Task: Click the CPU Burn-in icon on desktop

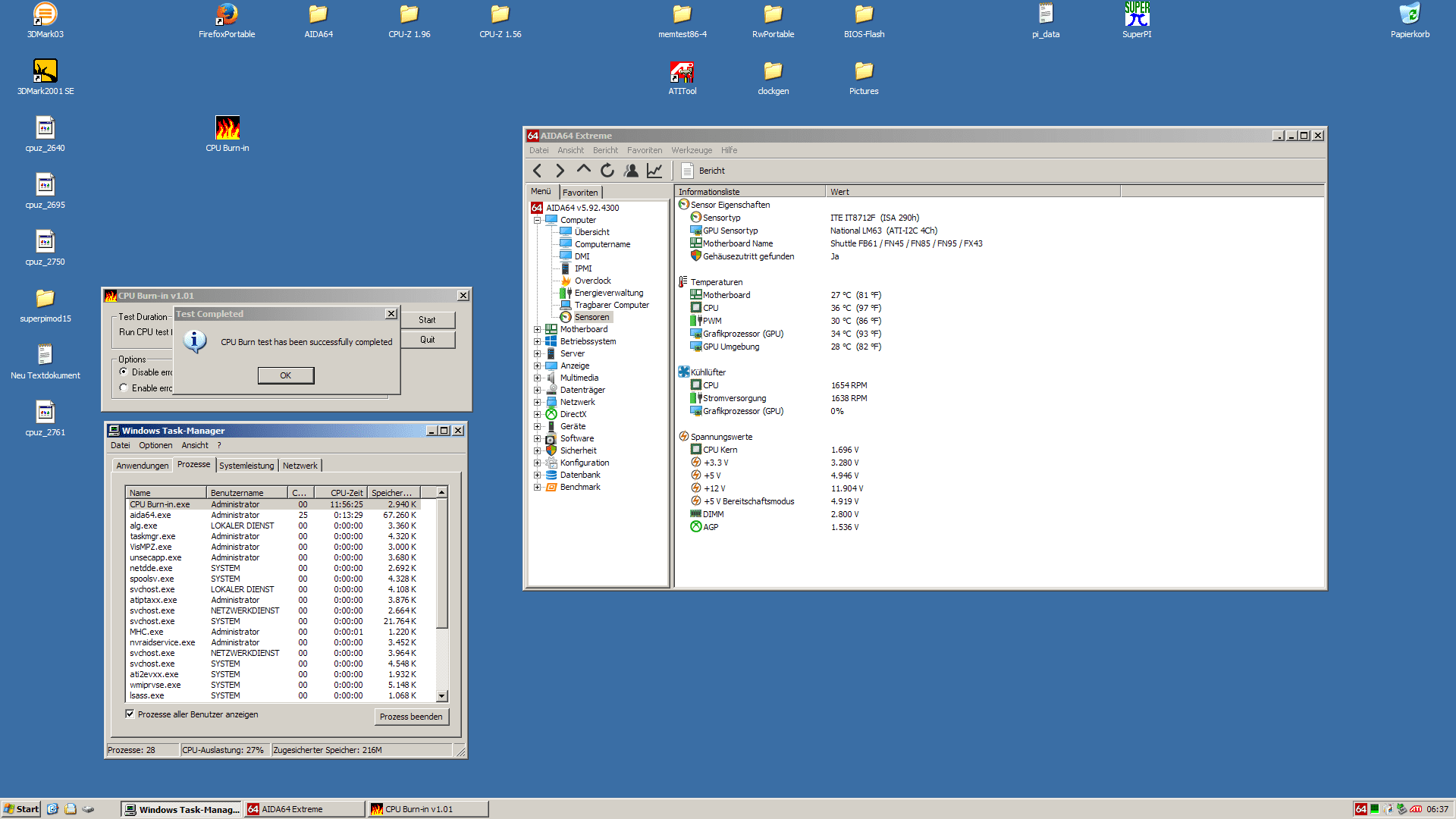Action: click(225, 128)
